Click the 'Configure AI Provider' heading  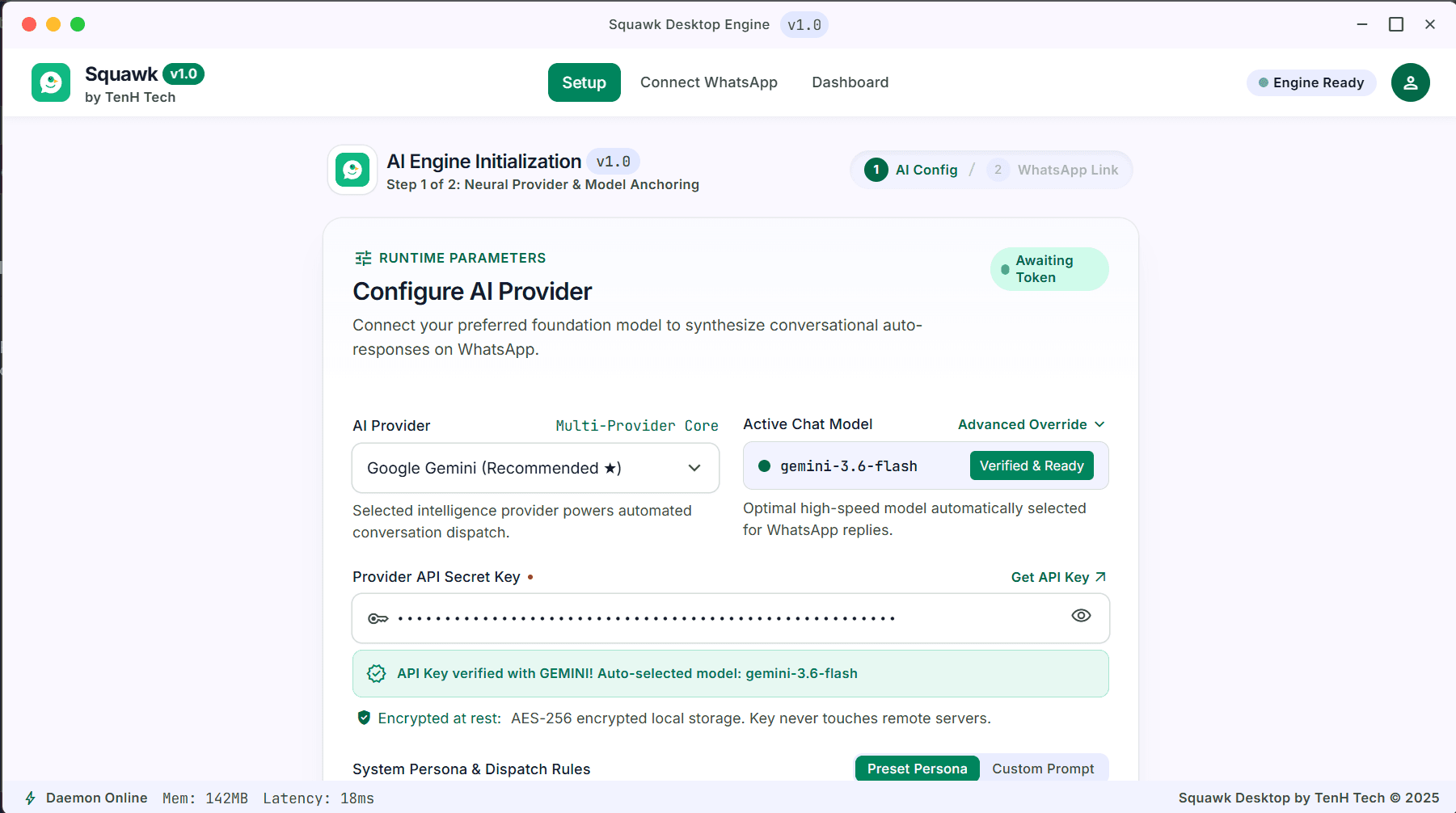[472, 291]
